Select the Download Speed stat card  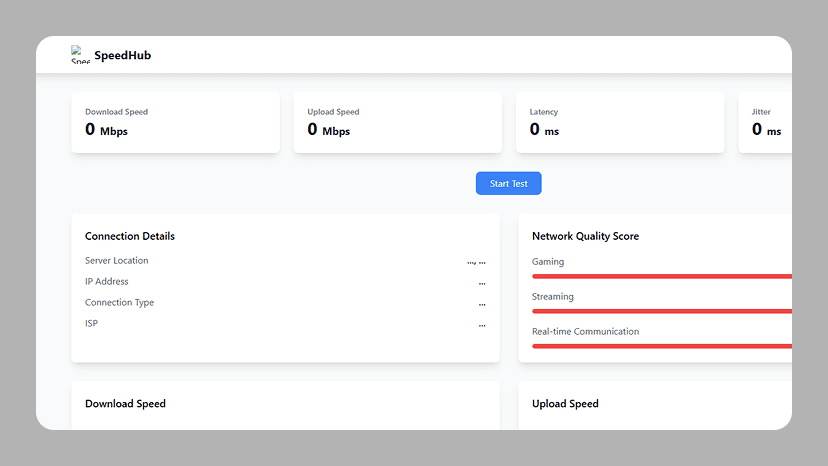(175, 122)
